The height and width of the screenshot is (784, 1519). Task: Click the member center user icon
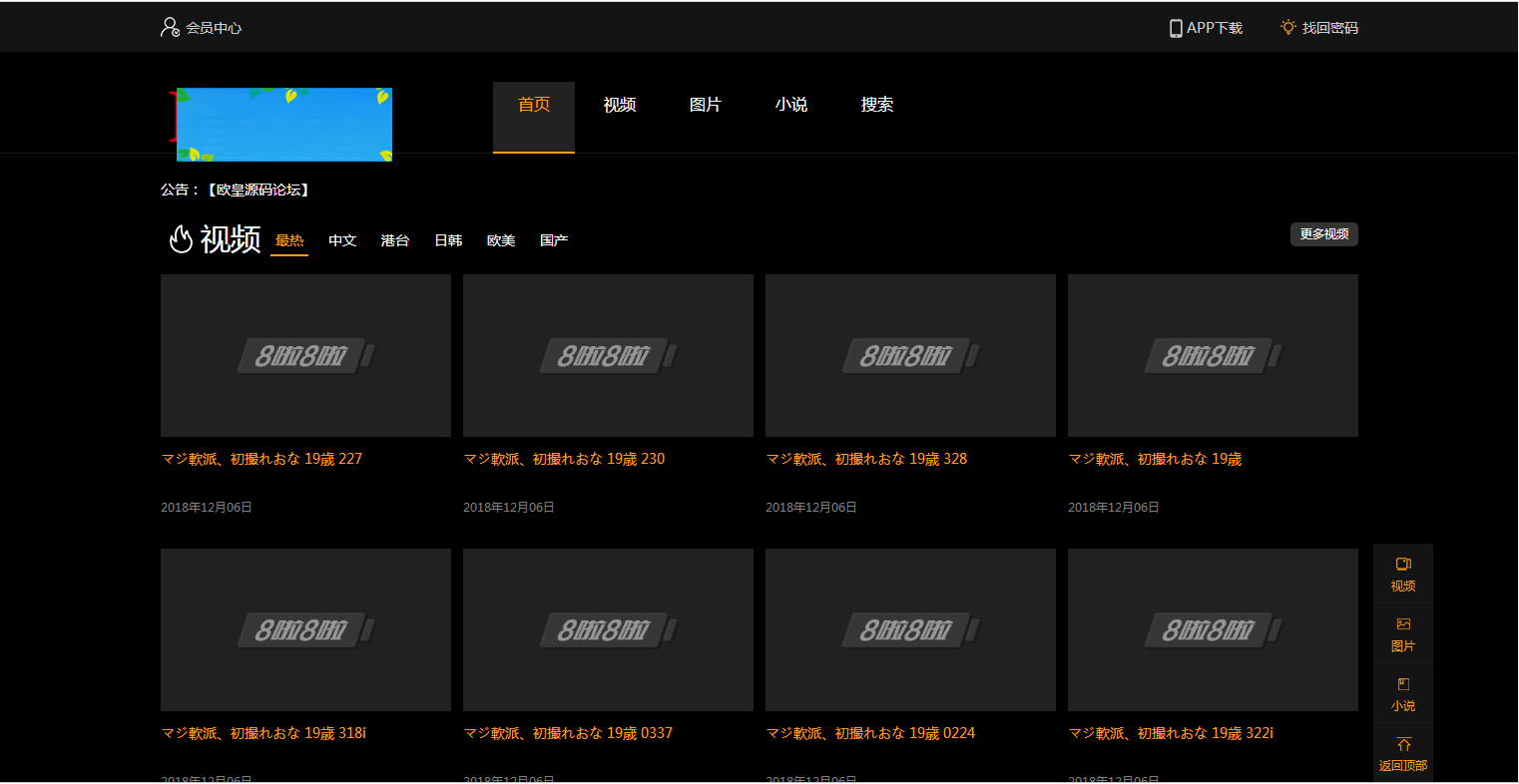pyautogui.click(x=170, y=27)
